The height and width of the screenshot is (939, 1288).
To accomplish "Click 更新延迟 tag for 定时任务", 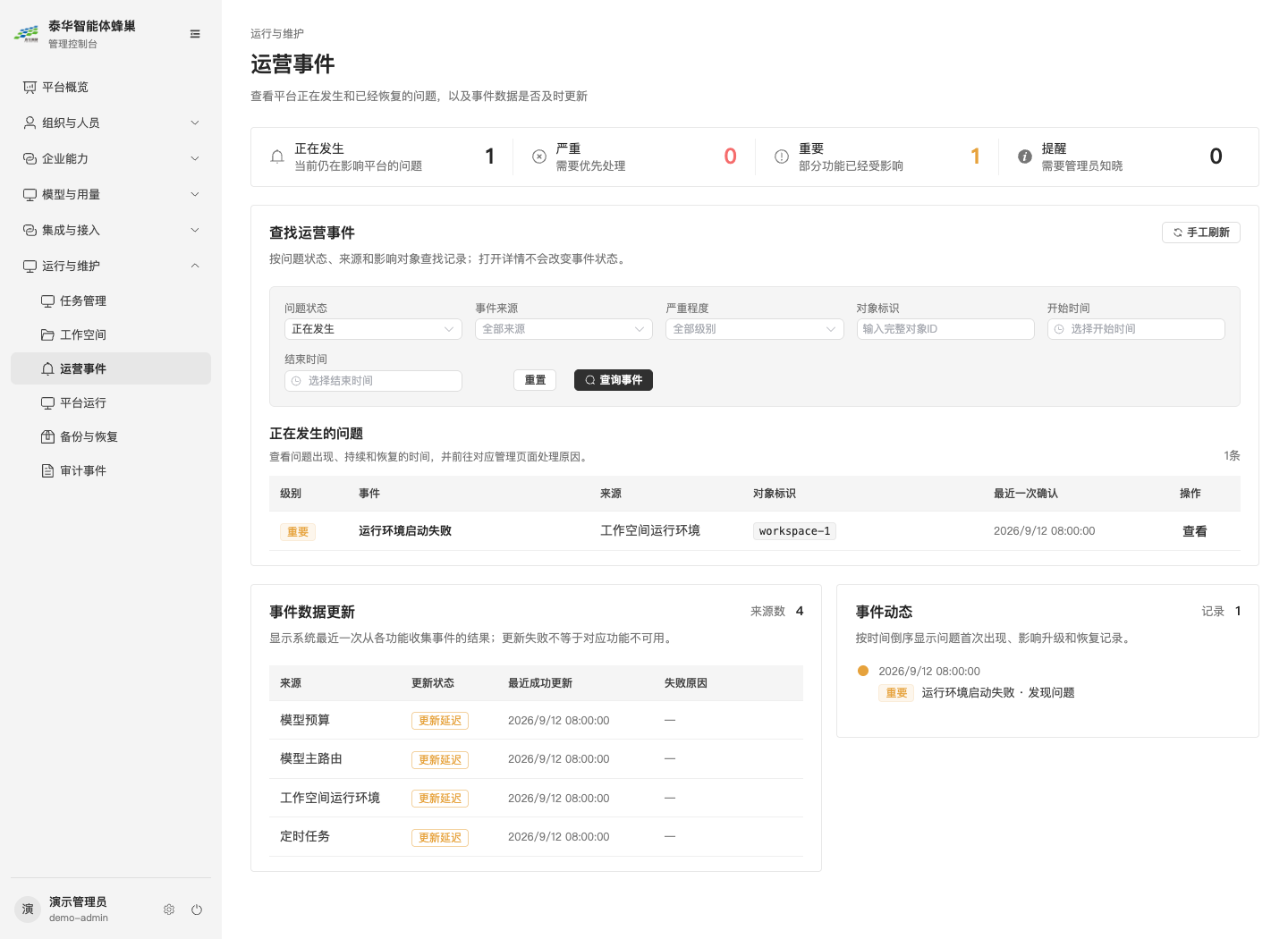I will [440, 838].
